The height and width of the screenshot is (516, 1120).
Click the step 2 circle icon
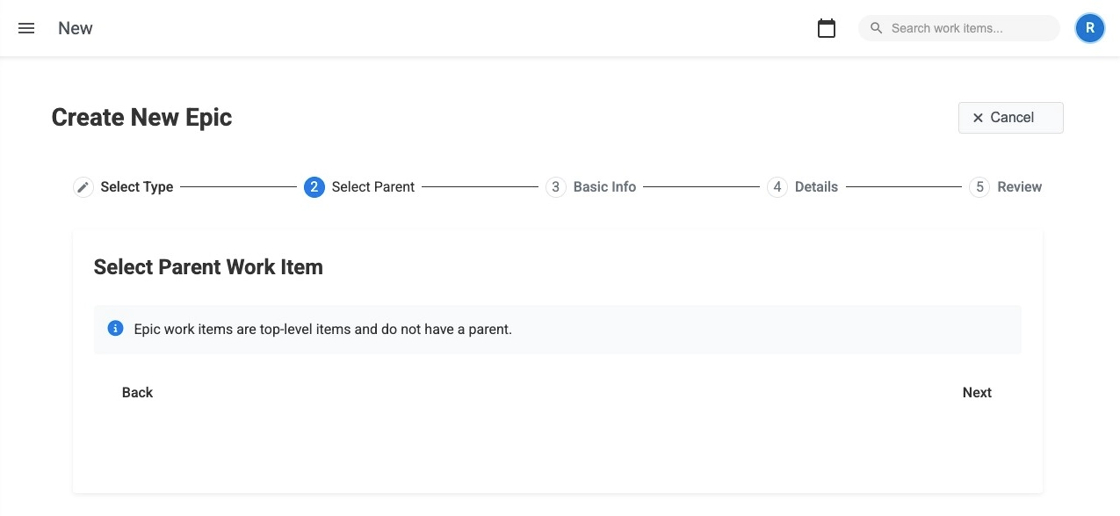[314, 187]
